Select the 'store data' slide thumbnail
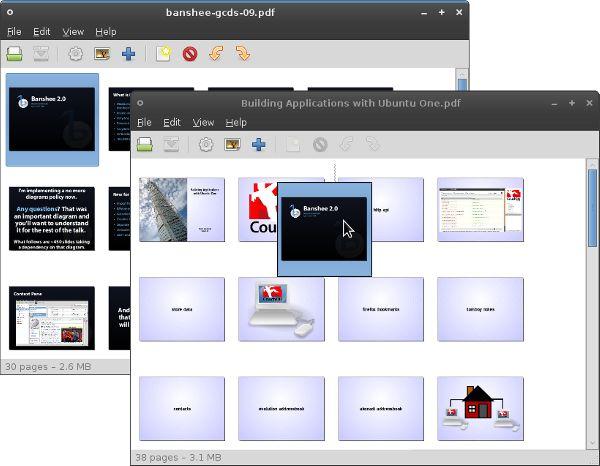Image resolution: width=600 pixels, height=466 pixels. point(182,309)
